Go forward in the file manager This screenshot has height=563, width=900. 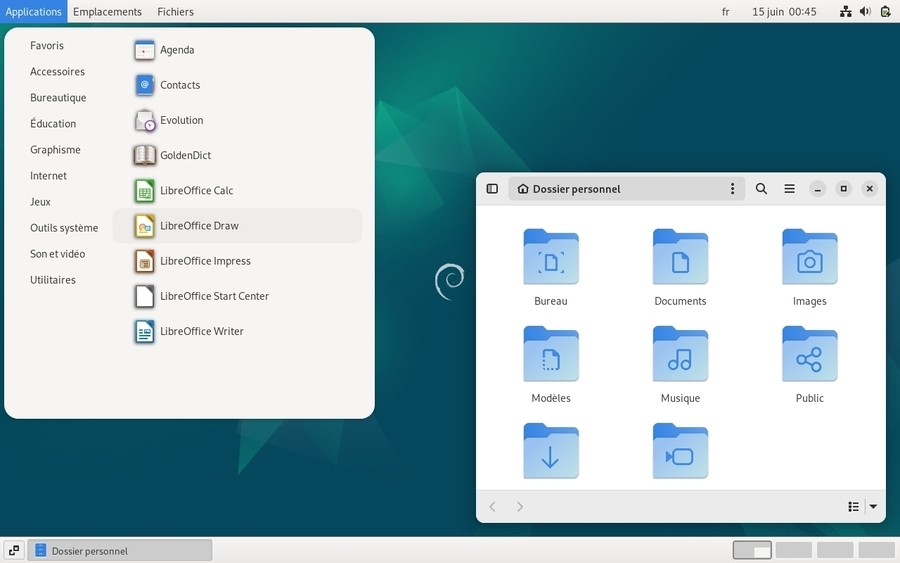tap(519, 506)
